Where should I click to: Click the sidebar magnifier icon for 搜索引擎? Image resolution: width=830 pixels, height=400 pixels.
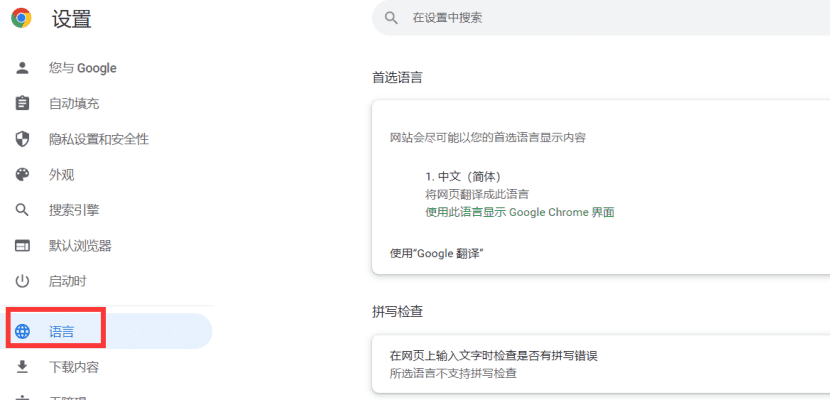(22, 210)
